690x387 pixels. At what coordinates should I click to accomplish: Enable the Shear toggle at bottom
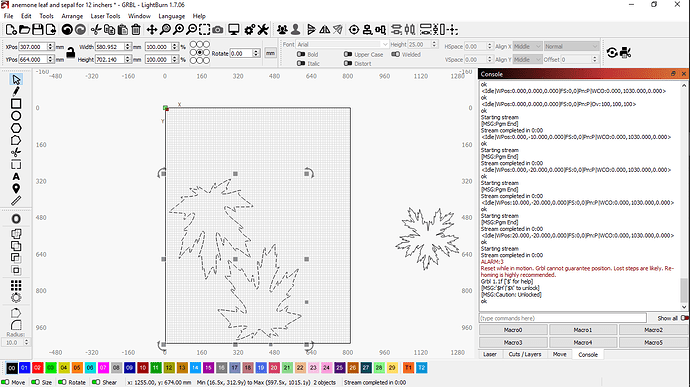coord(105,382)
